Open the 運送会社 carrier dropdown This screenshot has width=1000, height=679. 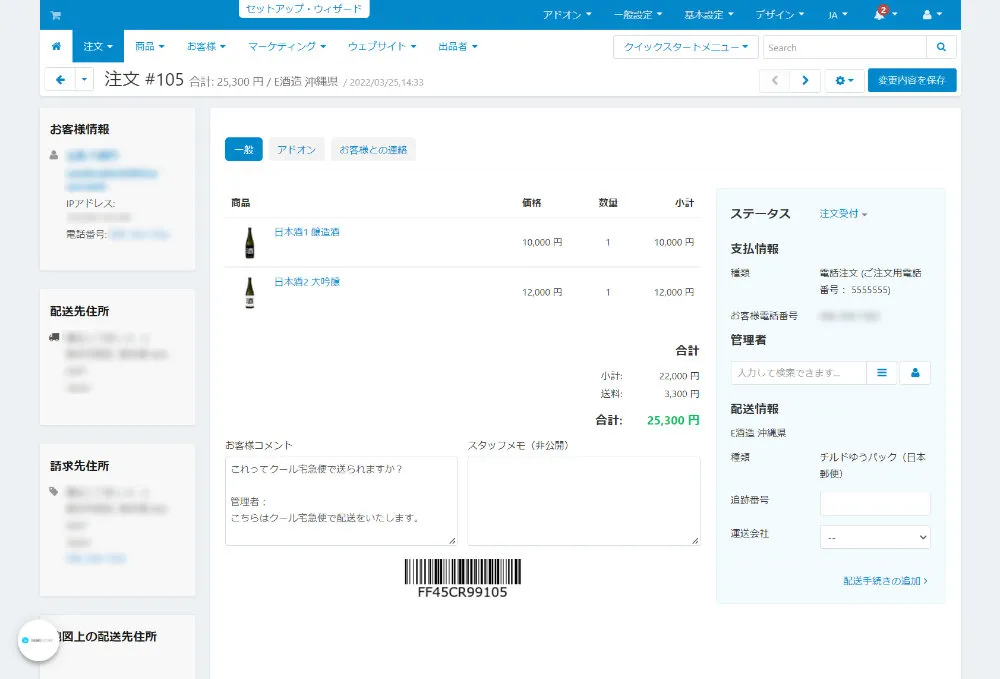click(x=875, y=537)
